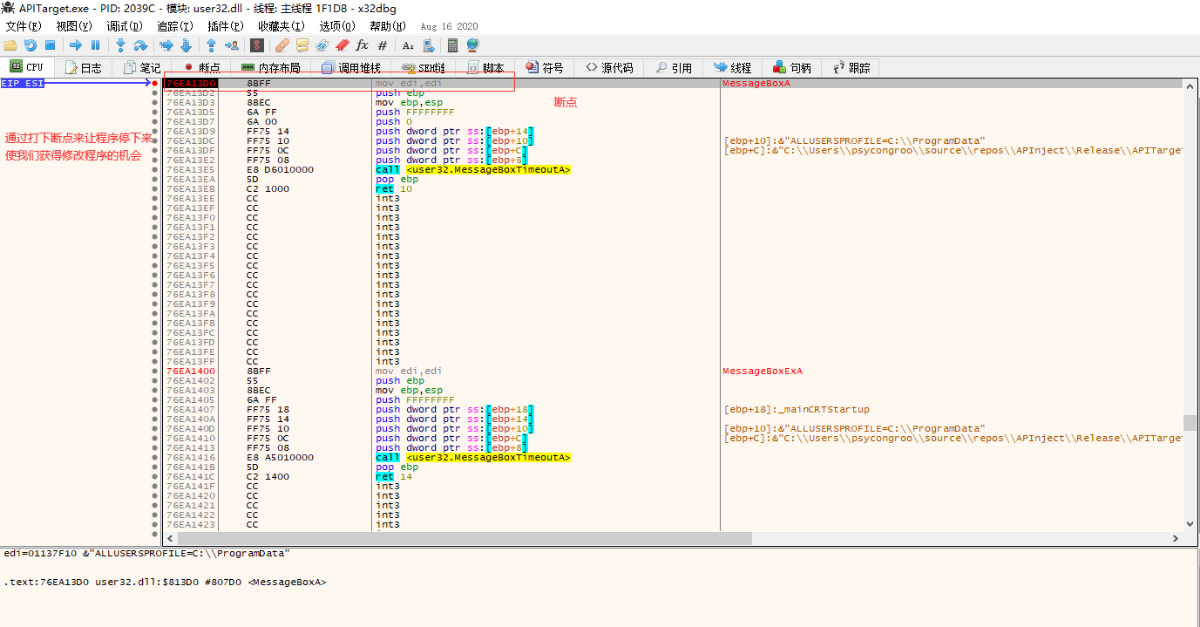Viewport: 1200px width, 627px height.
Task: Toggle the breakpoint bullet at address 76EA13D9
Action: point(154,131)
